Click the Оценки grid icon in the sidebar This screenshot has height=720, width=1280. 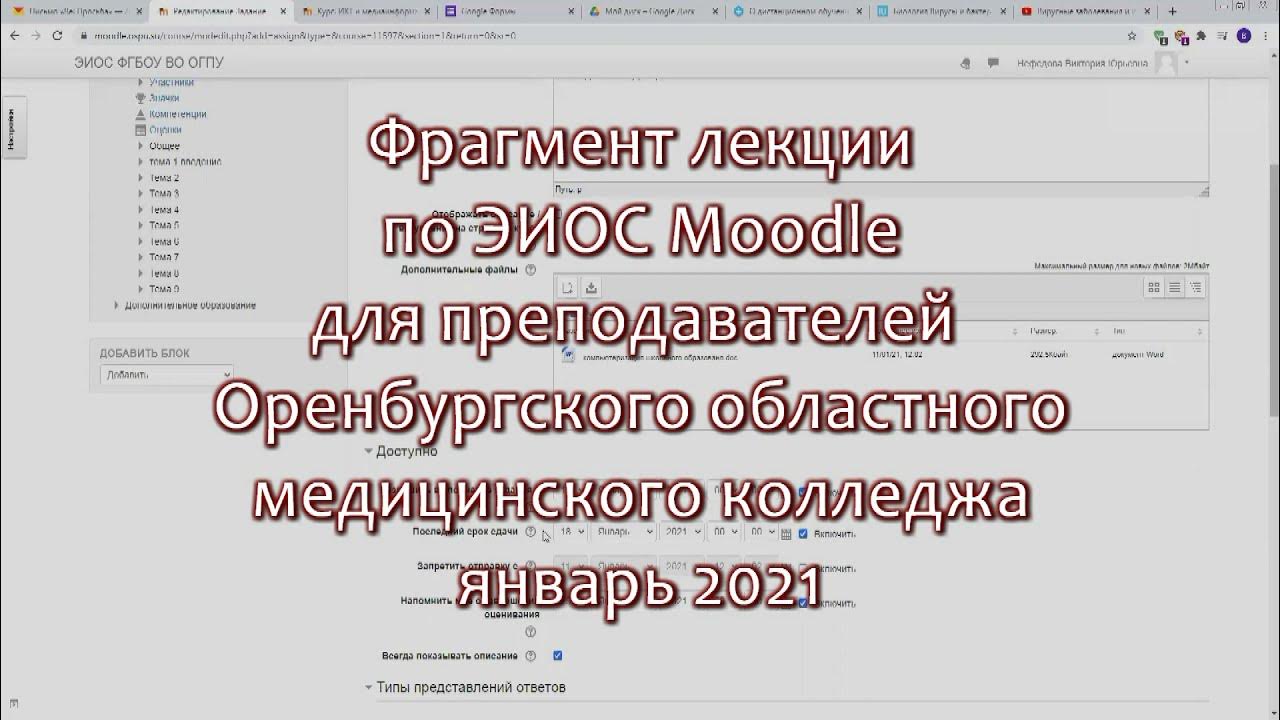(141, 130)
